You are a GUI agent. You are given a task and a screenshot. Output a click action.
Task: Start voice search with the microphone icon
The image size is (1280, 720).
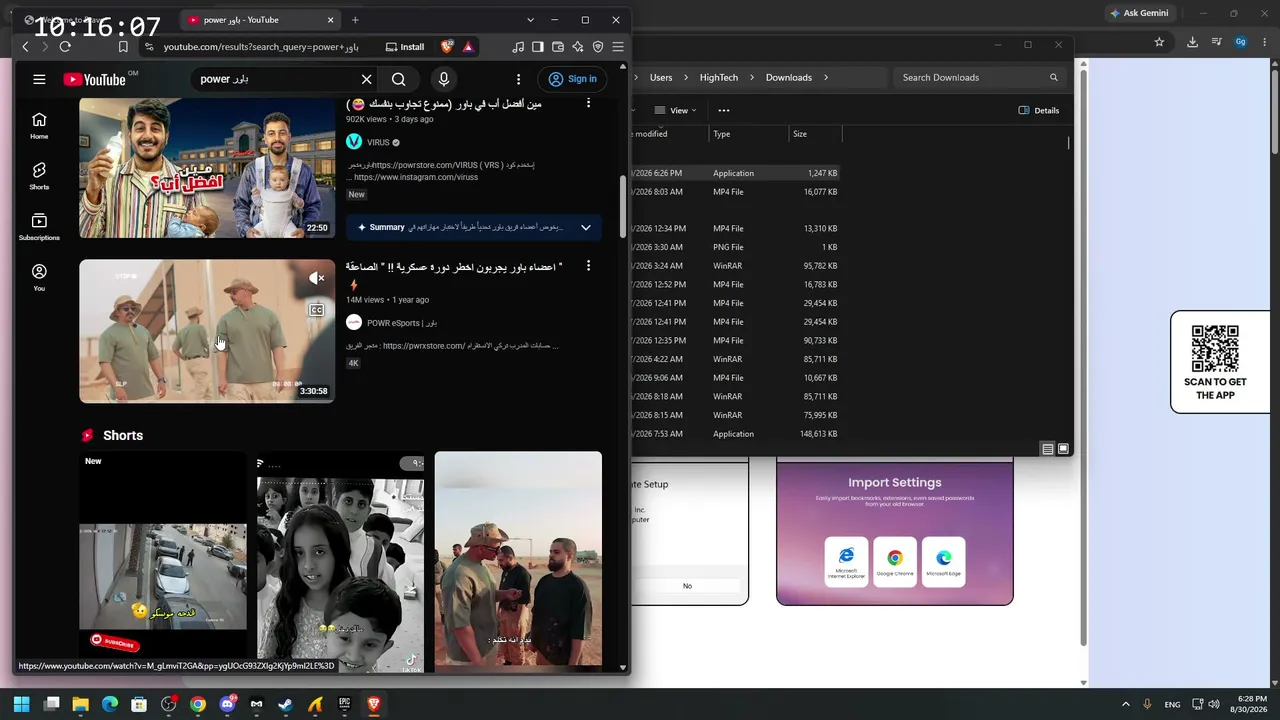[444, 79]
